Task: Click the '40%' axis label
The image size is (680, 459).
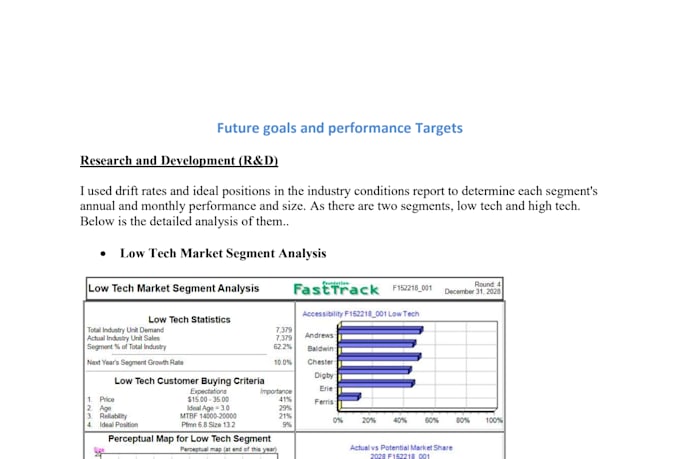Action: [x=400, y=420]
